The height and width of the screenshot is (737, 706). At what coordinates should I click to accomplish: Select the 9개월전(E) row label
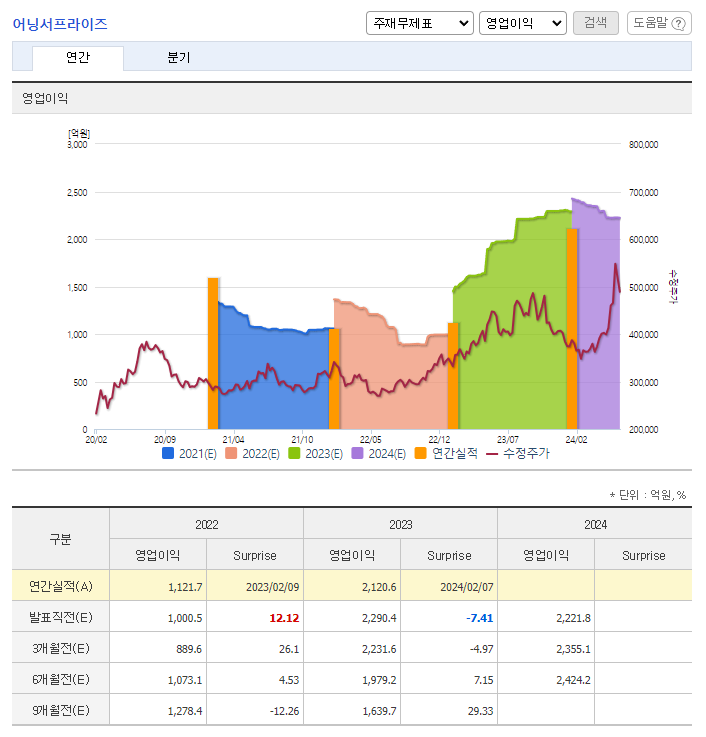click(61, 710)
